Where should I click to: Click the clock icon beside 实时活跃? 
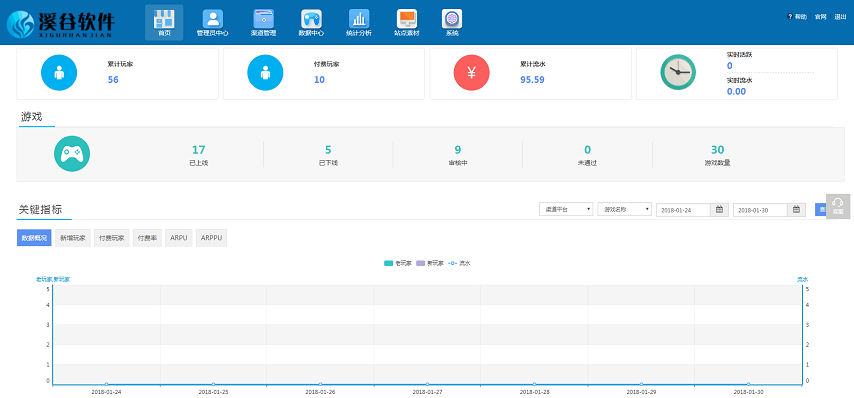point(678,72)
